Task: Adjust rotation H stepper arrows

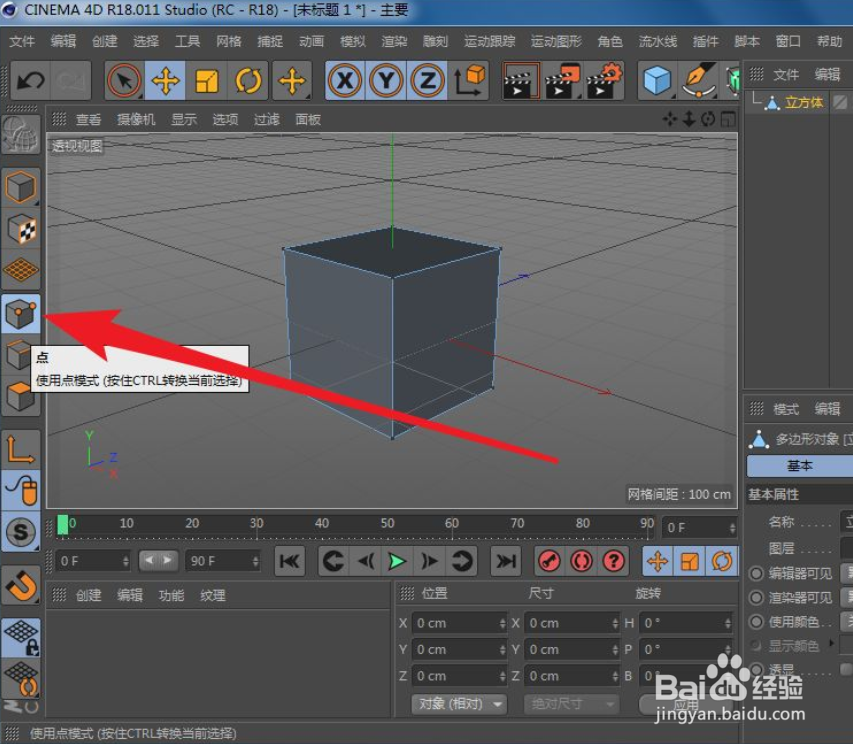Action: (727, 623)
